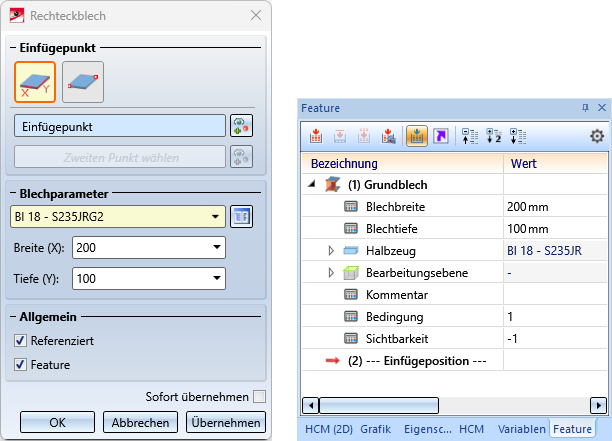Click the second greyed feature toolbar icon
The height and width of the screenshot is (441, 612).
(340, 136)
